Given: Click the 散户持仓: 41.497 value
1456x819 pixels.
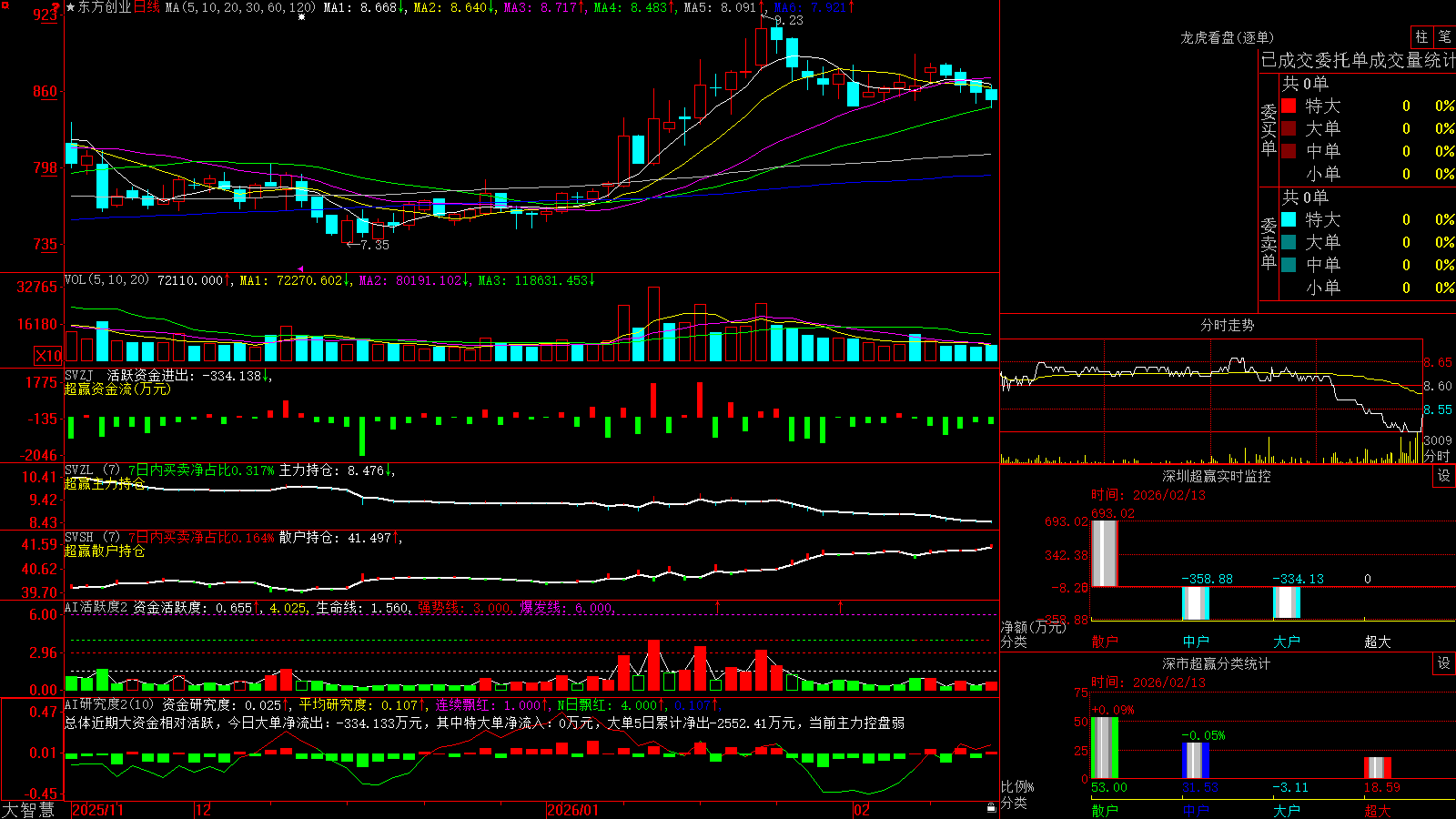Looking at the screenshot, I should 340,538.
